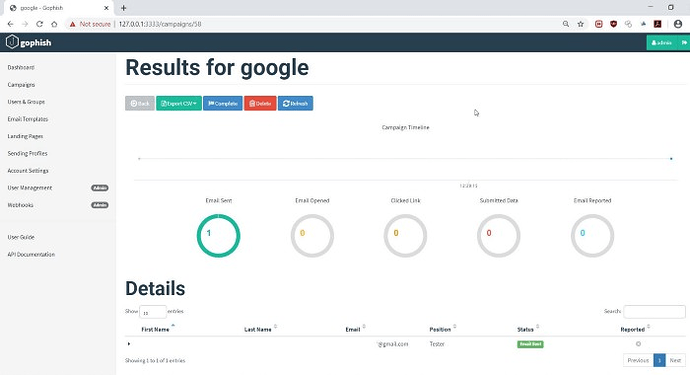This screenshot has height=375, width=690.
Task: Expand the Tester row details arrow
Action: [x=128, y=344]
